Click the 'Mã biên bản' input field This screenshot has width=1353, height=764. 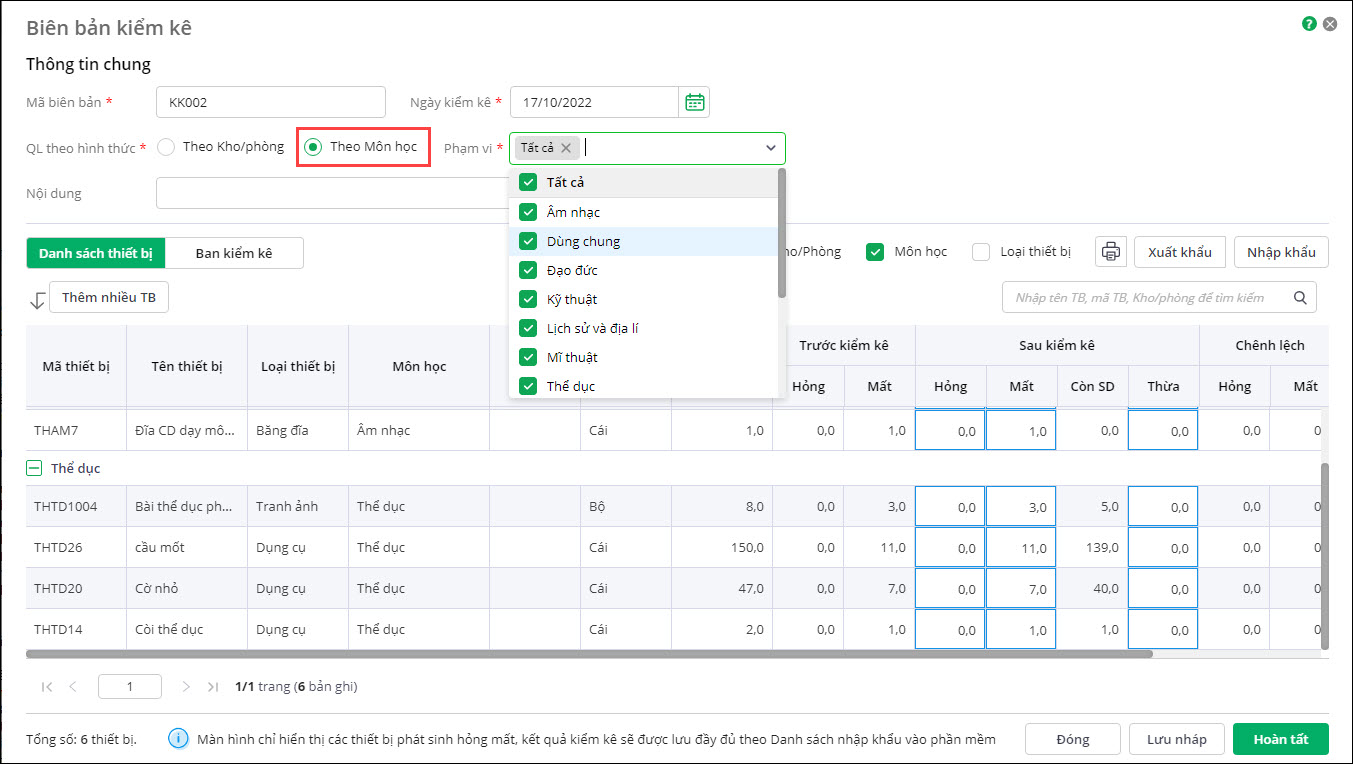[271, 102]
